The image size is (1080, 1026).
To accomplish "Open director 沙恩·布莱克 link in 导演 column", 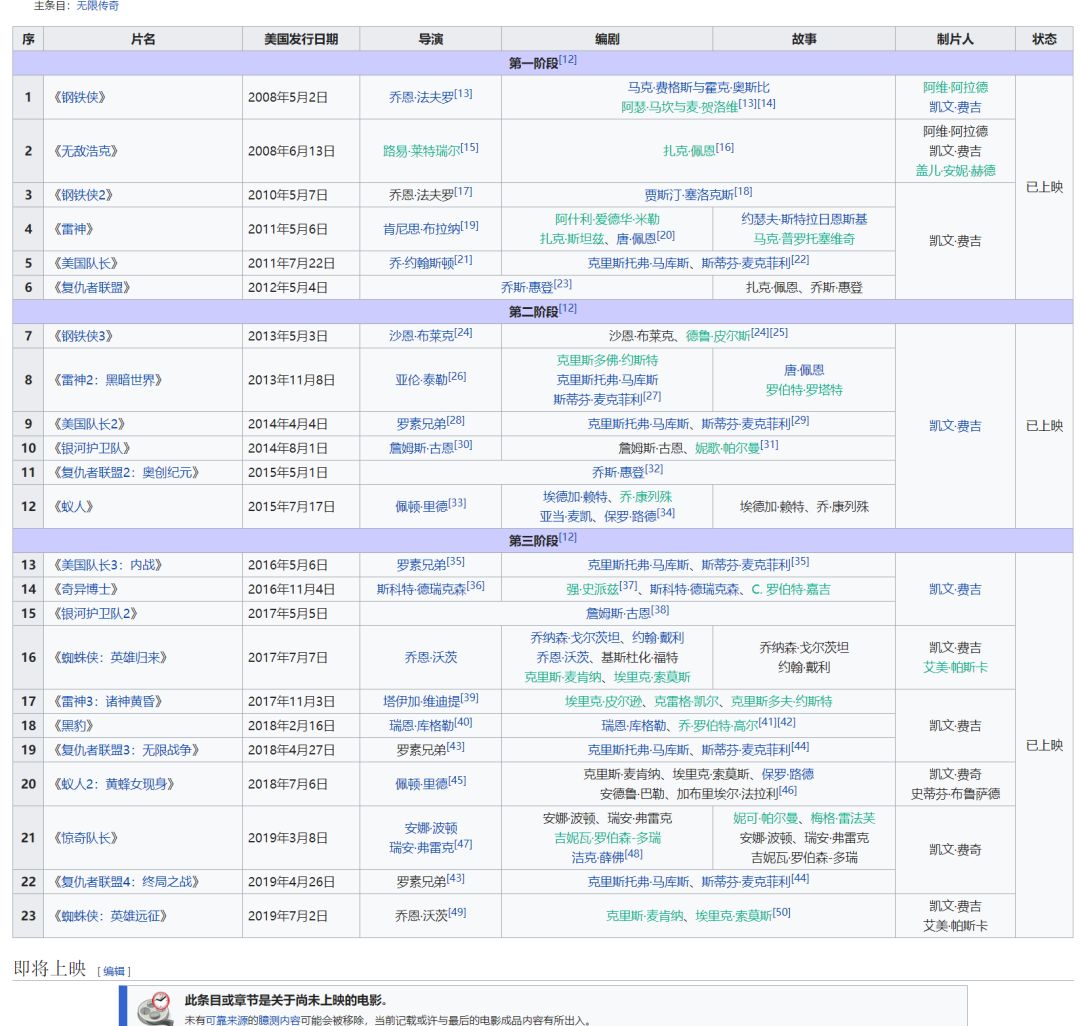I will click(421, 336).
